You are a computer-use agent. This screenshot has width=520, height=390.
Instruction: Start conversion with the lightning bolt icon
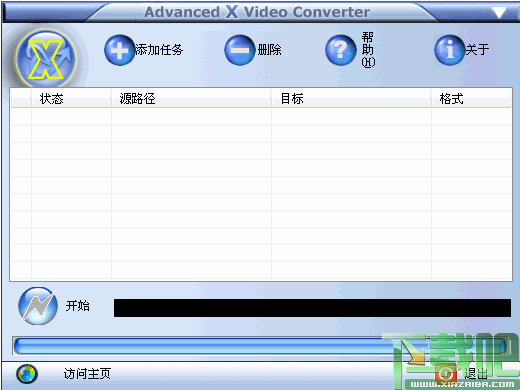(38, 306)
